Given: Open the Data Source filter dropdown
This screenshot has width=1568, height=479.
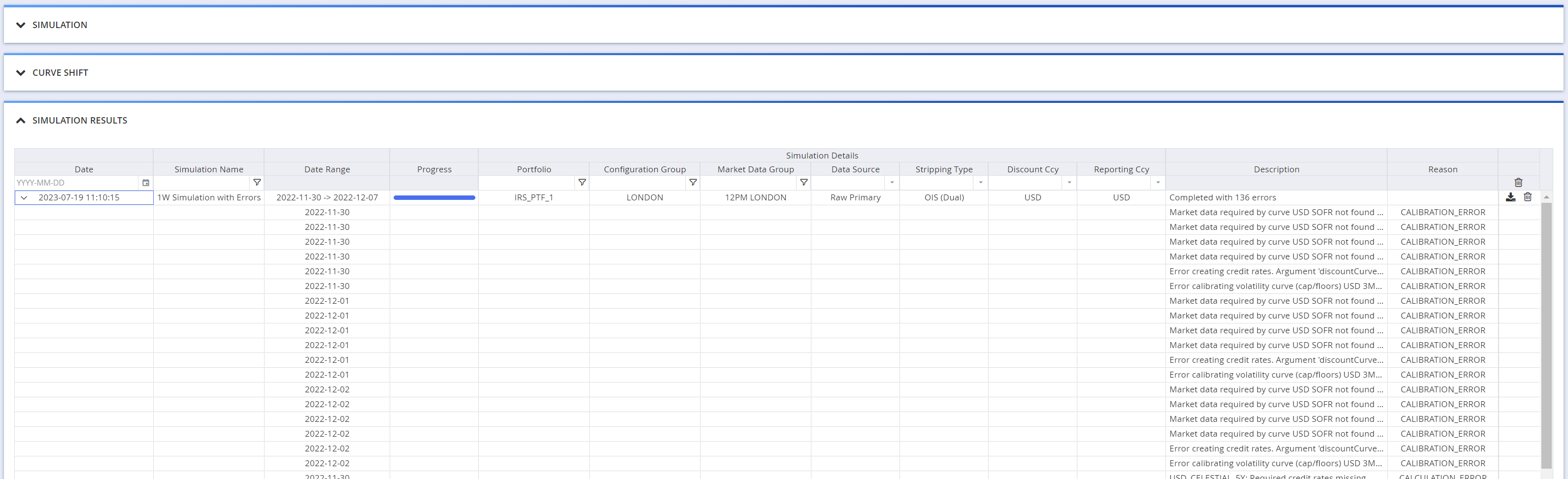Looking at the screenshot, I should tap(892, 183).
